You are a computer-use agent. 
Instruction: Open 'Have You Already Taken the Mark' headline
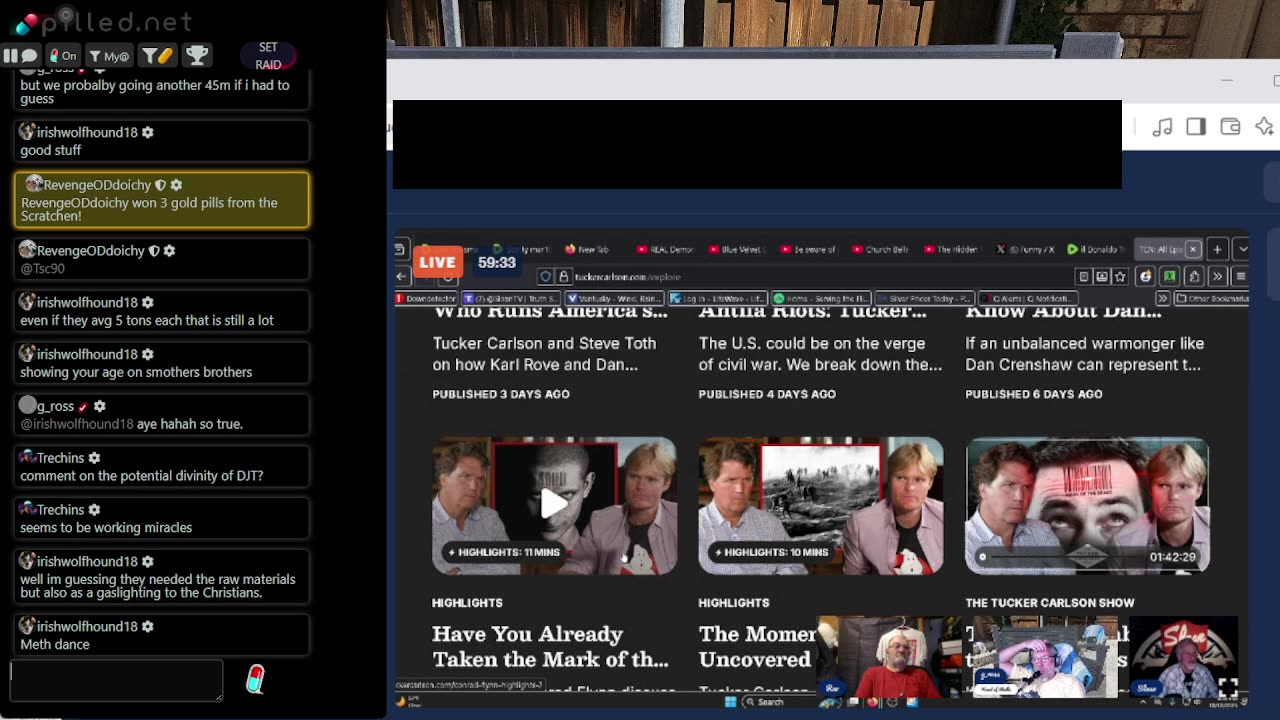coord(550,646)
